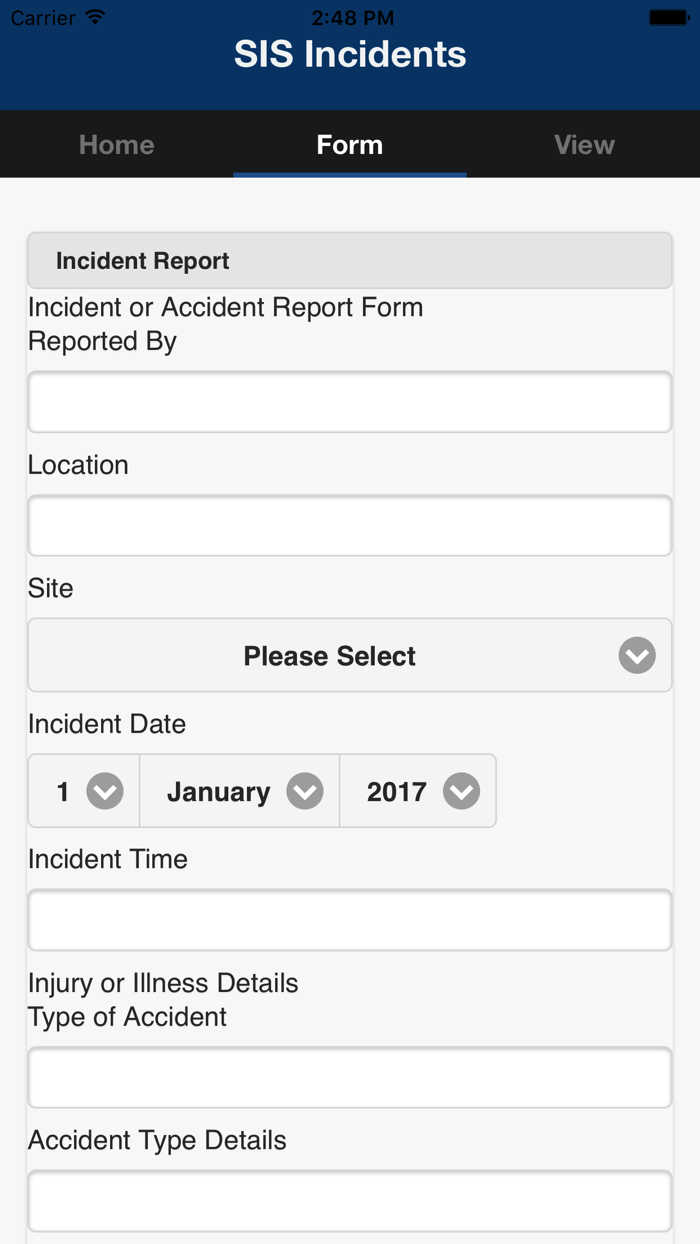This screenshot has width=700, height=1244.
Task: Open the Site selection dropdown
Action: click(x=349, y=655)
